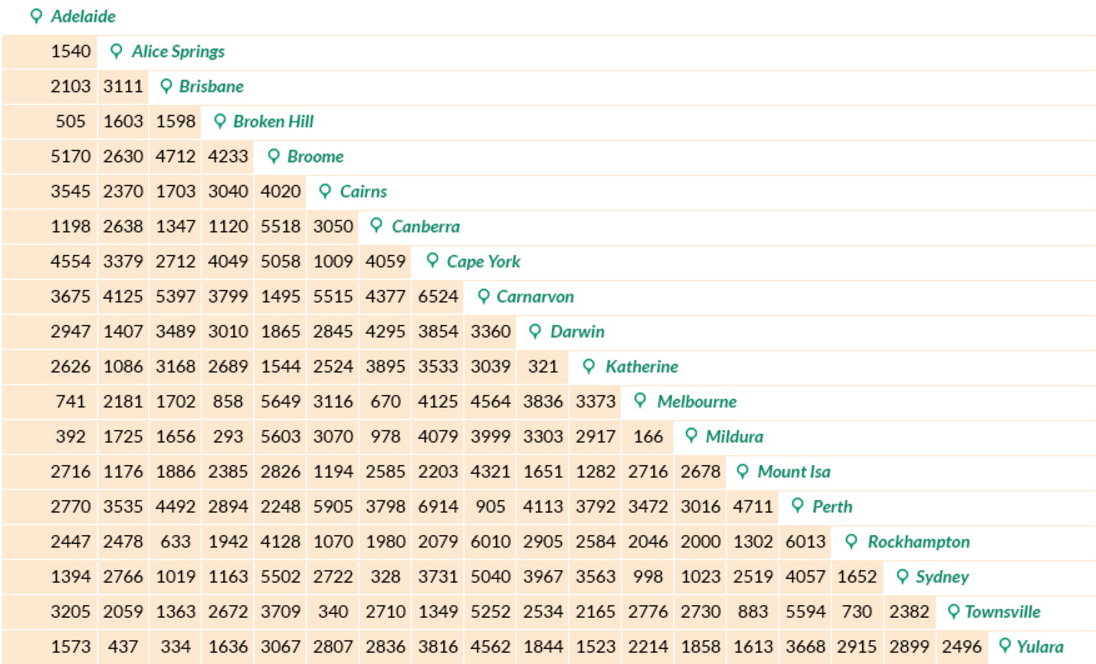Click the pin icon beside Broken Hill
This screenshot has width=1096, height=664.
pyautogui.click(x=220, y=121)
